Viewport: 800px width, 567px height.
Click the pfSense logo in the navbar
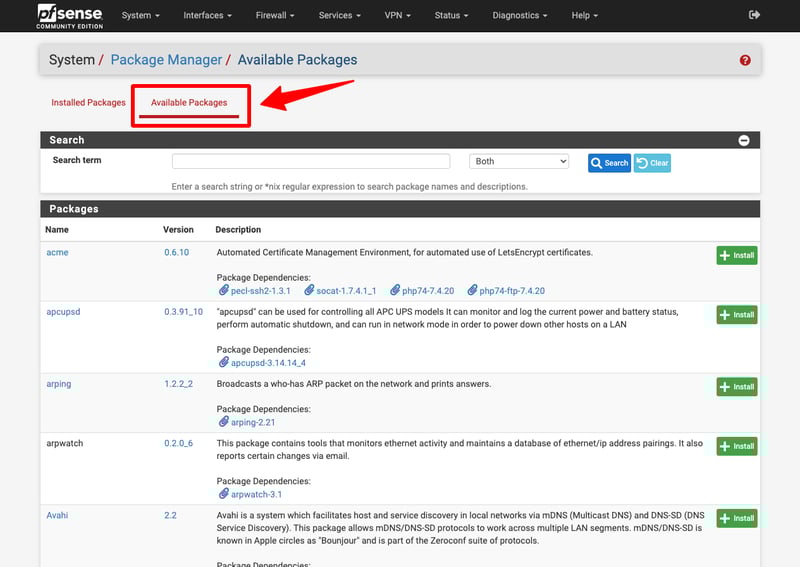pyautogui.click(x=69, y=15)
